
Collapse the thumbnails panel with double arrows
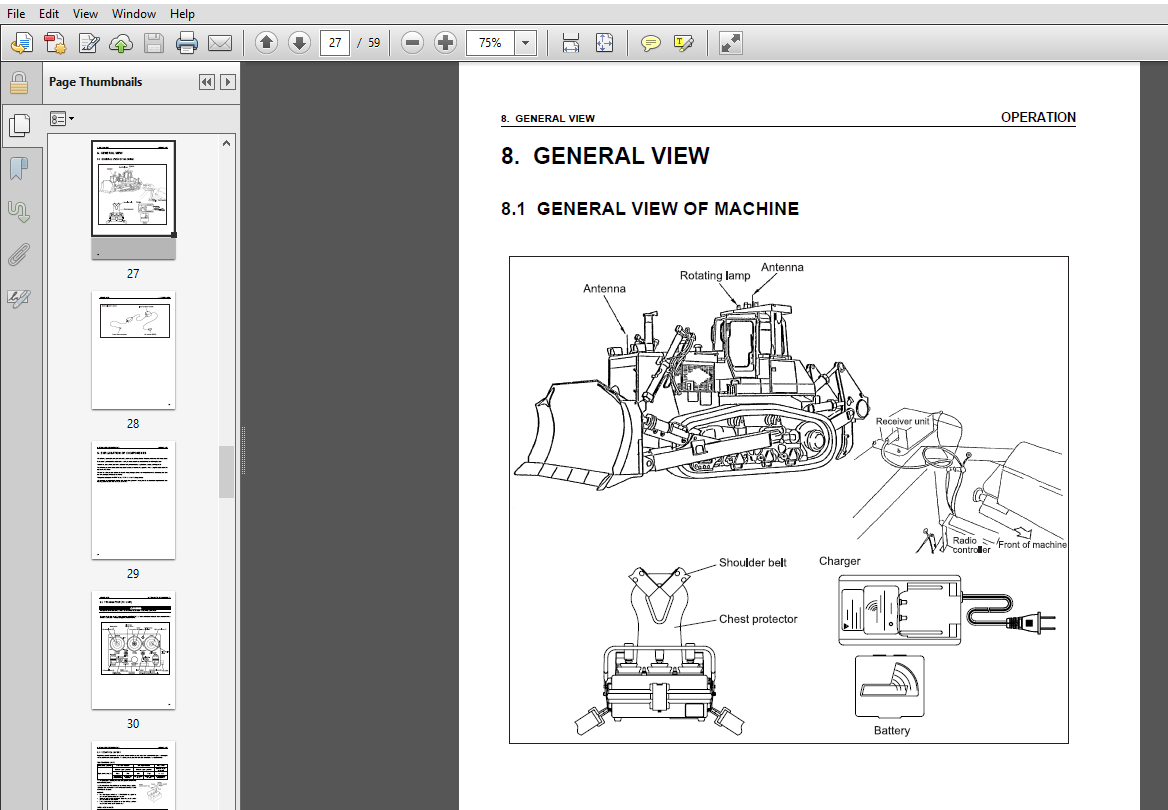tap(206, 82)
